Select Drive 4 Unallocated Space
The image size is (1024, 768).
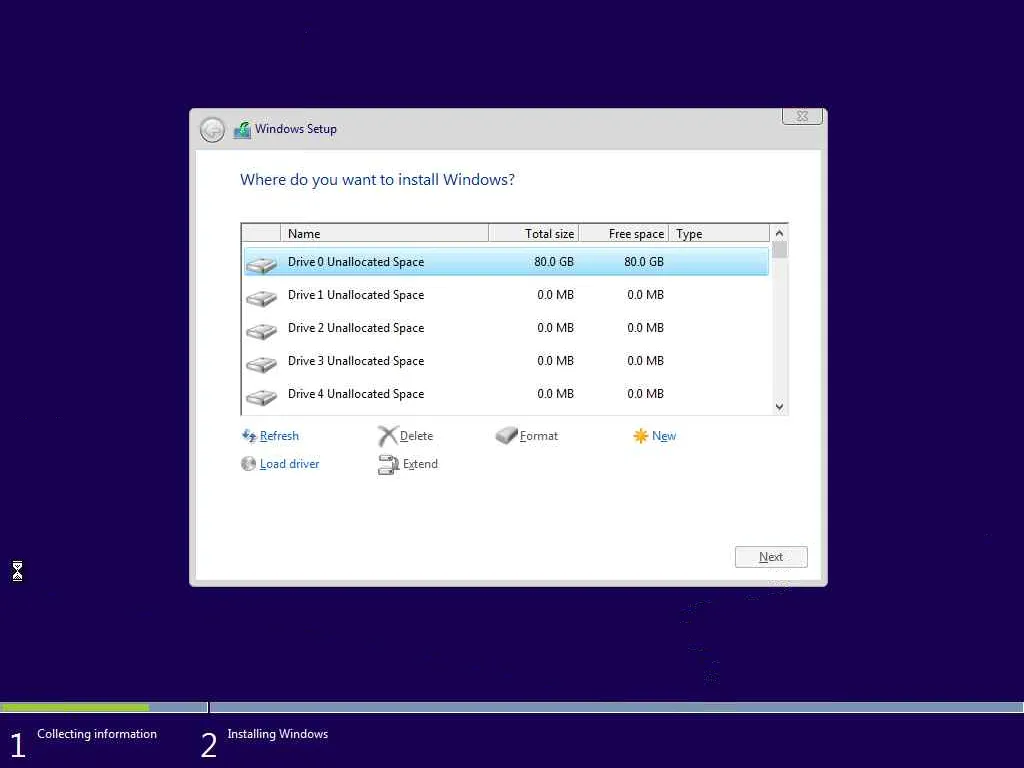[x=505, y=394]
